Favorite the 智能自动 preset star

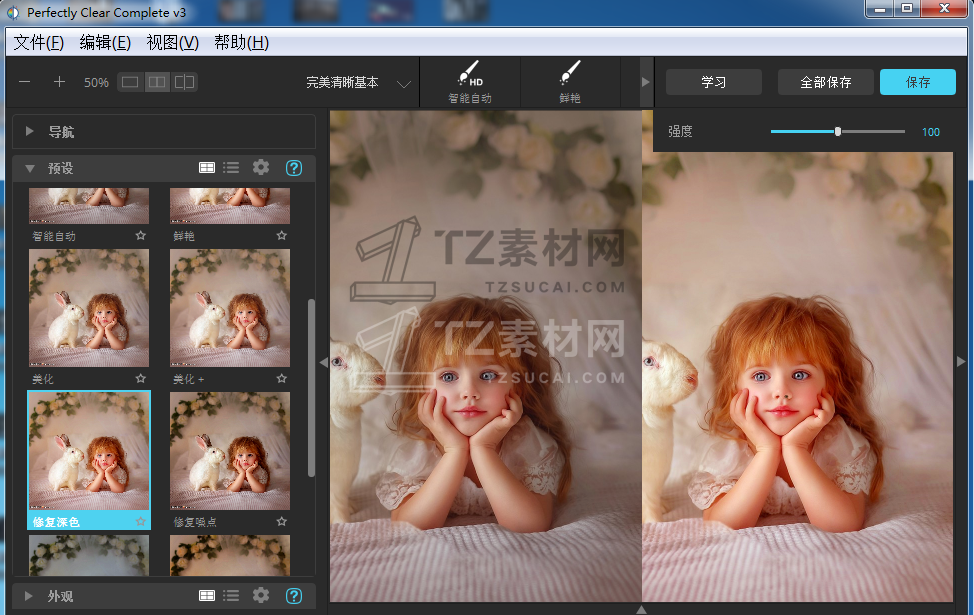[141, 235]
